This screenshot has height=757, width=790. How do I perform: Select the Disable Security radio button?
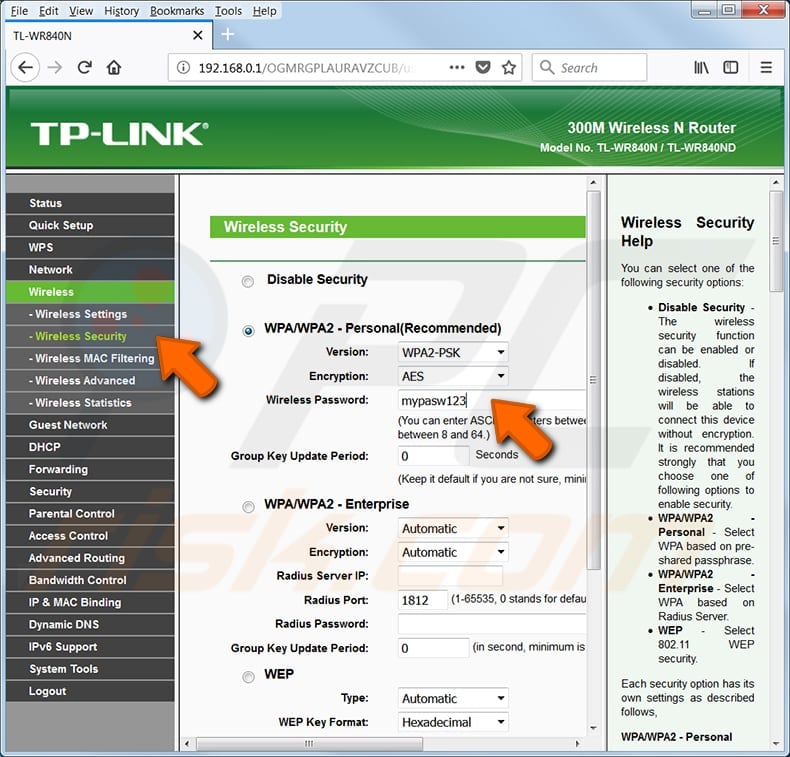(x=247, y=281)
